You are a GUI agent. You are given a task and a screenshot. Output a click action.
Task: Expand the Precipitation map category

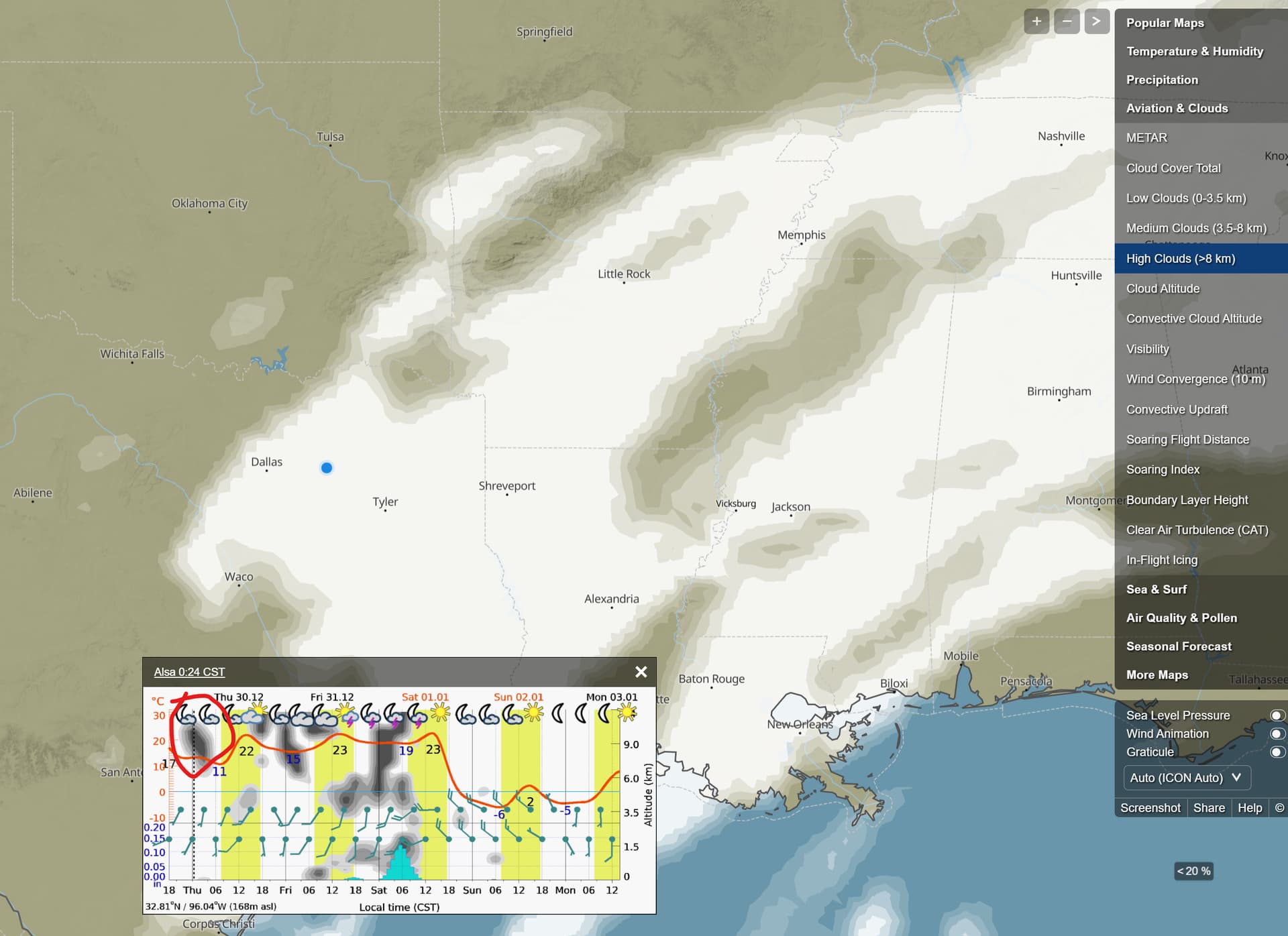(1162, 80)
